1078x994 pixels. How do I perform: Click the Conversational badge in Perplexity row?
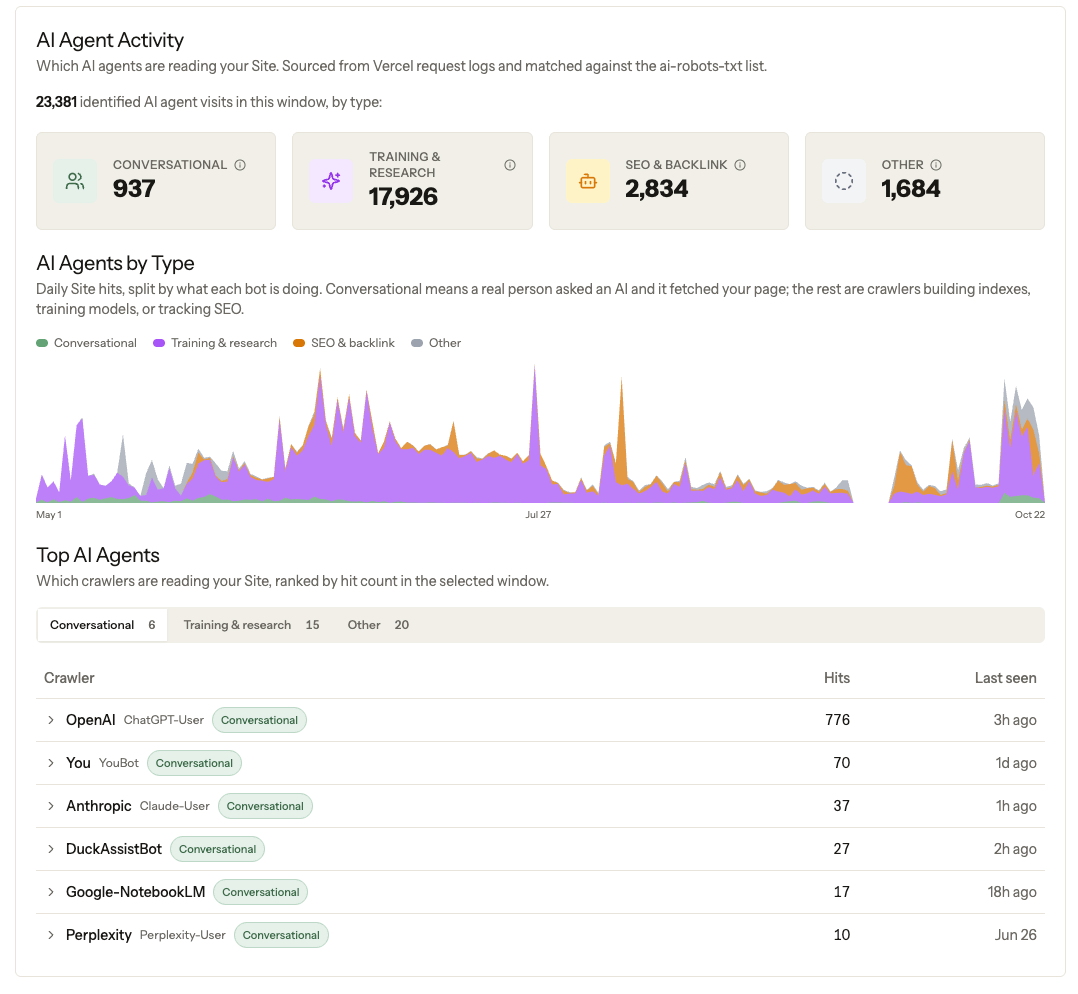click(x=281, y=935)
